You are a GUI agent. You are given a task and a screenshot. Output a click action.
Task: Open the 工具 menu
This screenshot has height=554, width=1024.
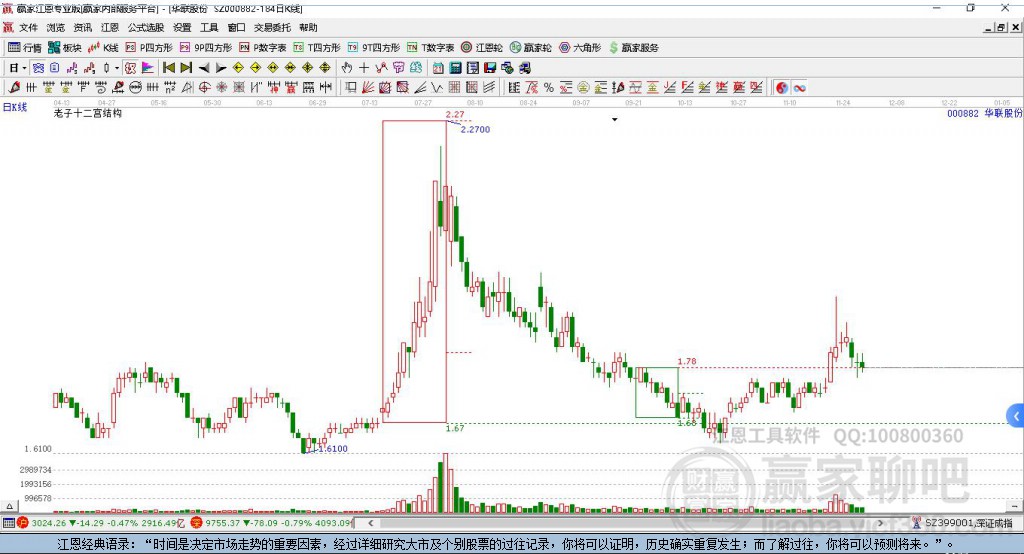209,27
